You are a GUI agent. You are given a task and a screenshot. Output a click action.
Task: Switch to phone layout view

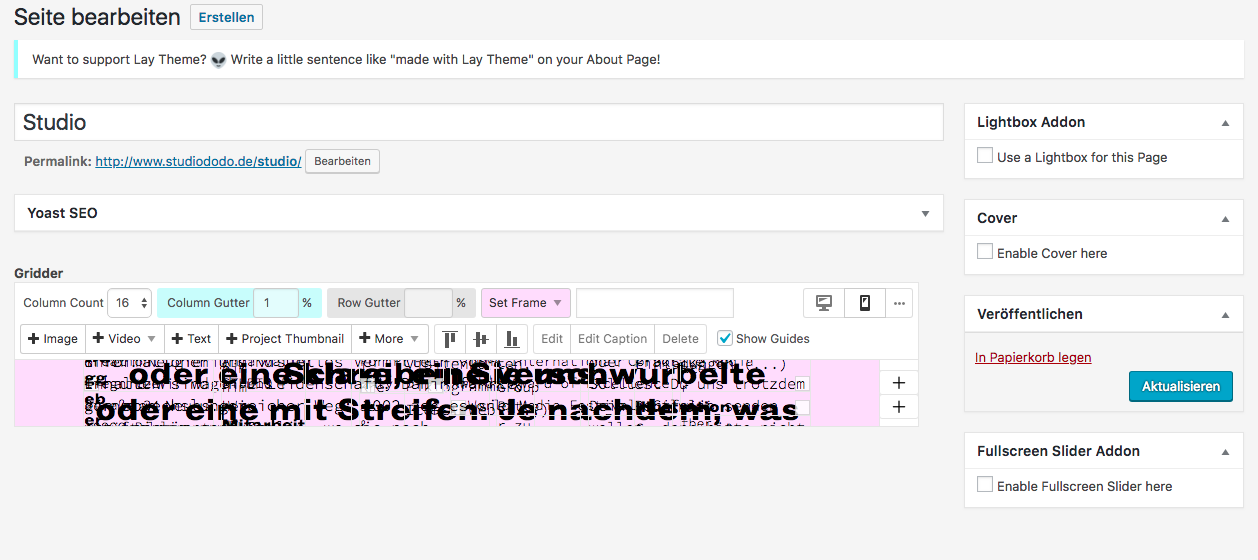pyautogui.click(x=865, y=303)
